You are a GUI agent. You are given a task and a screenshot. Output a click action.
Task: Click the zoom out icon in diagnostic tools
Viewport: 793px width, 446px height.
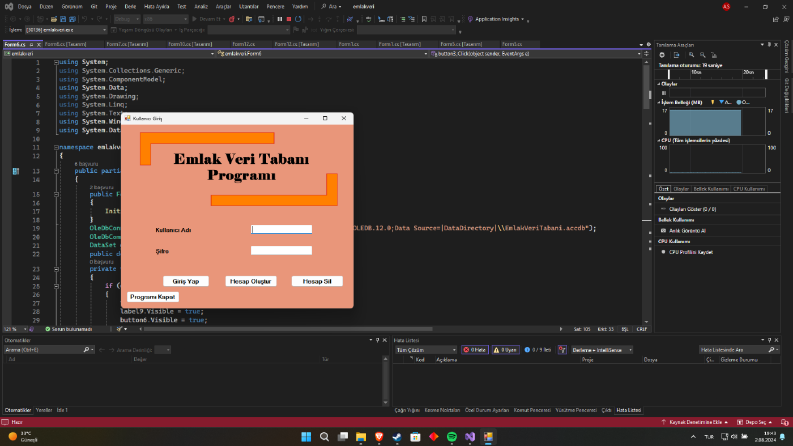coord(702,55)
